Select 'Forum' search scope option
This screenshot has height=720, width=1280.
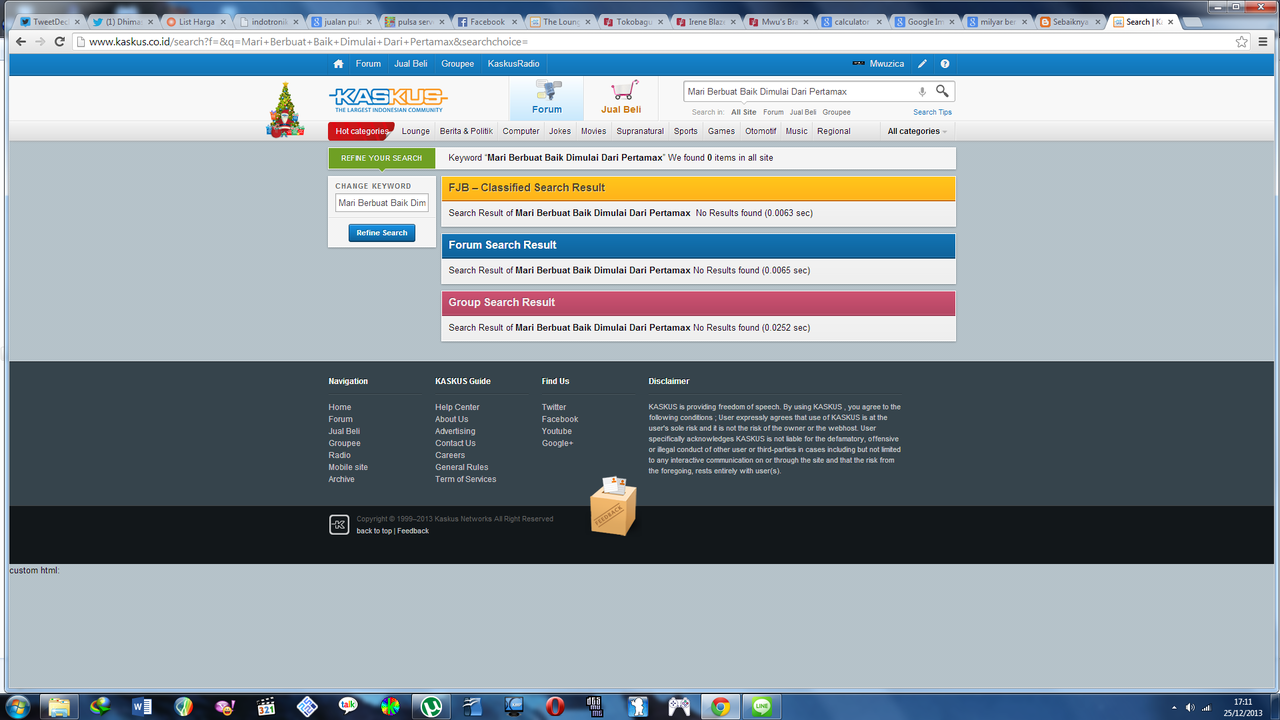pyautogui.click(x=773, y=112)
